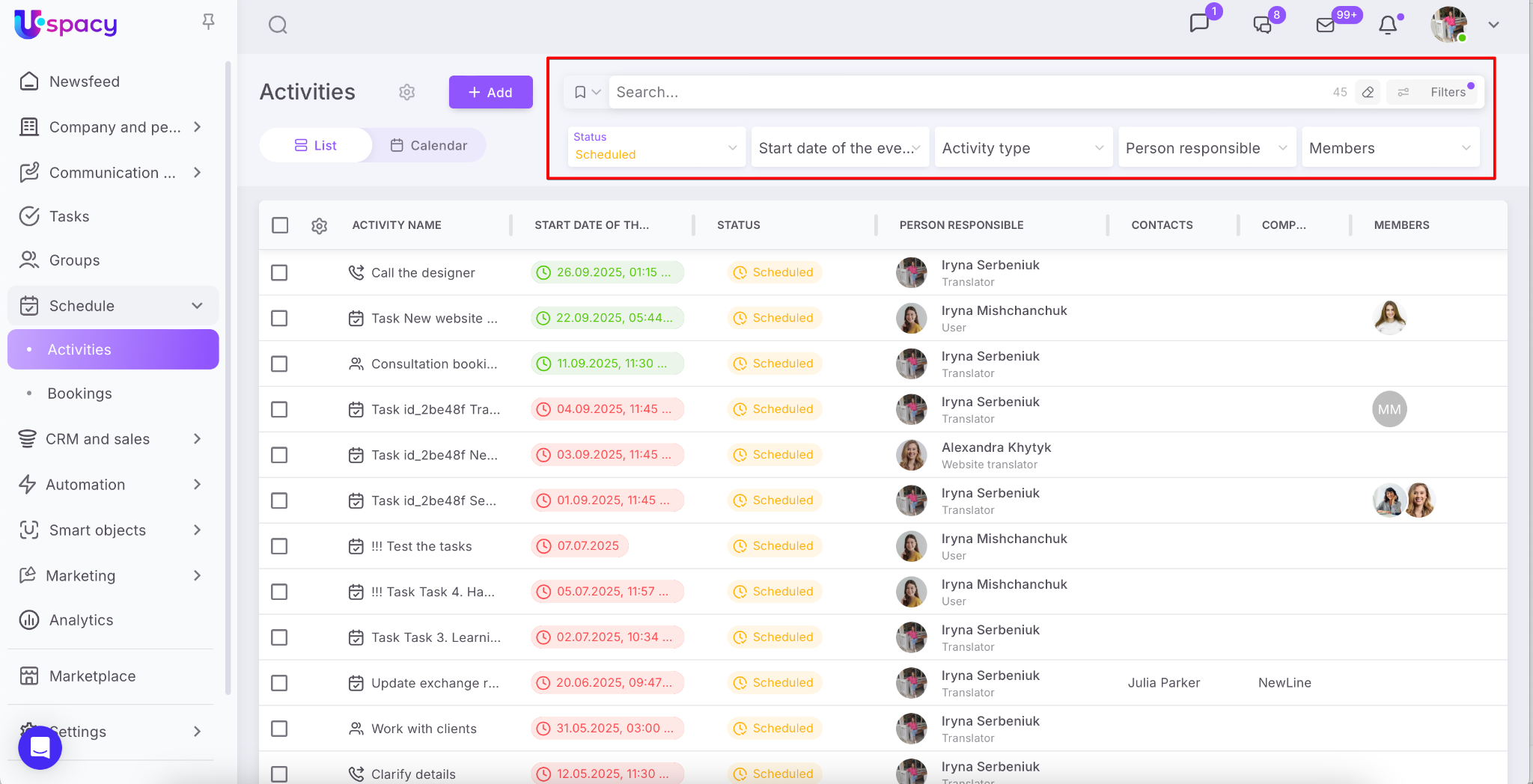Click the pin sidebar icon

click(x=209, y=22)
